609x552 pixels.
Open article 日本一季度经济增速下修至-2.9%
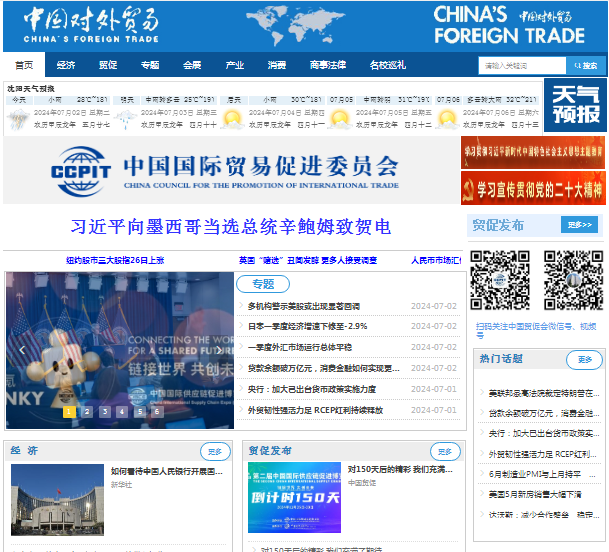(307, 326)
